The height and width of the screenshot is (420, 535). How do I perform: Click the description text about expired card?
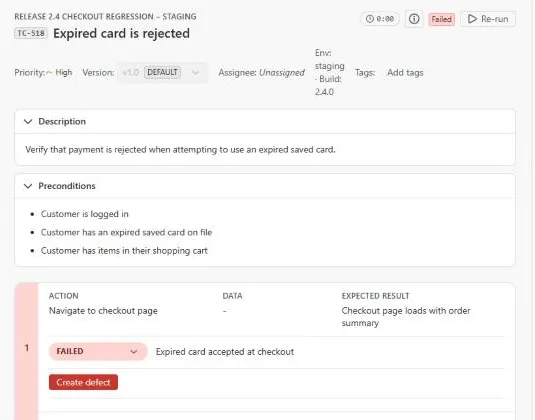[180, 150]
